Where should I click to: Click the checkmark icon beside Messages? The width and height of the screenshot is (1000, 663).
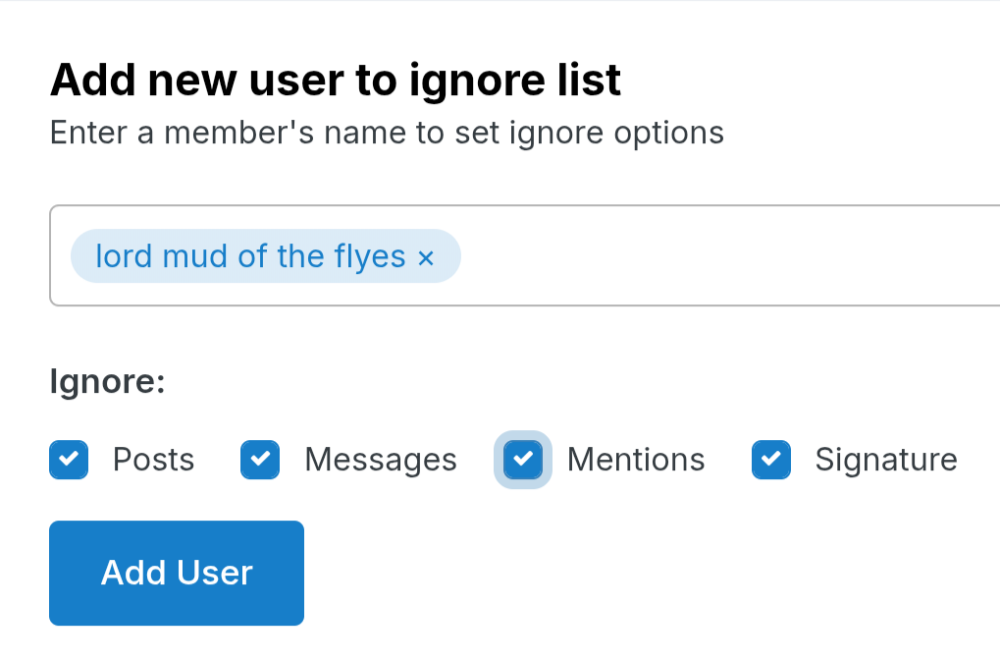pos(260,460)
